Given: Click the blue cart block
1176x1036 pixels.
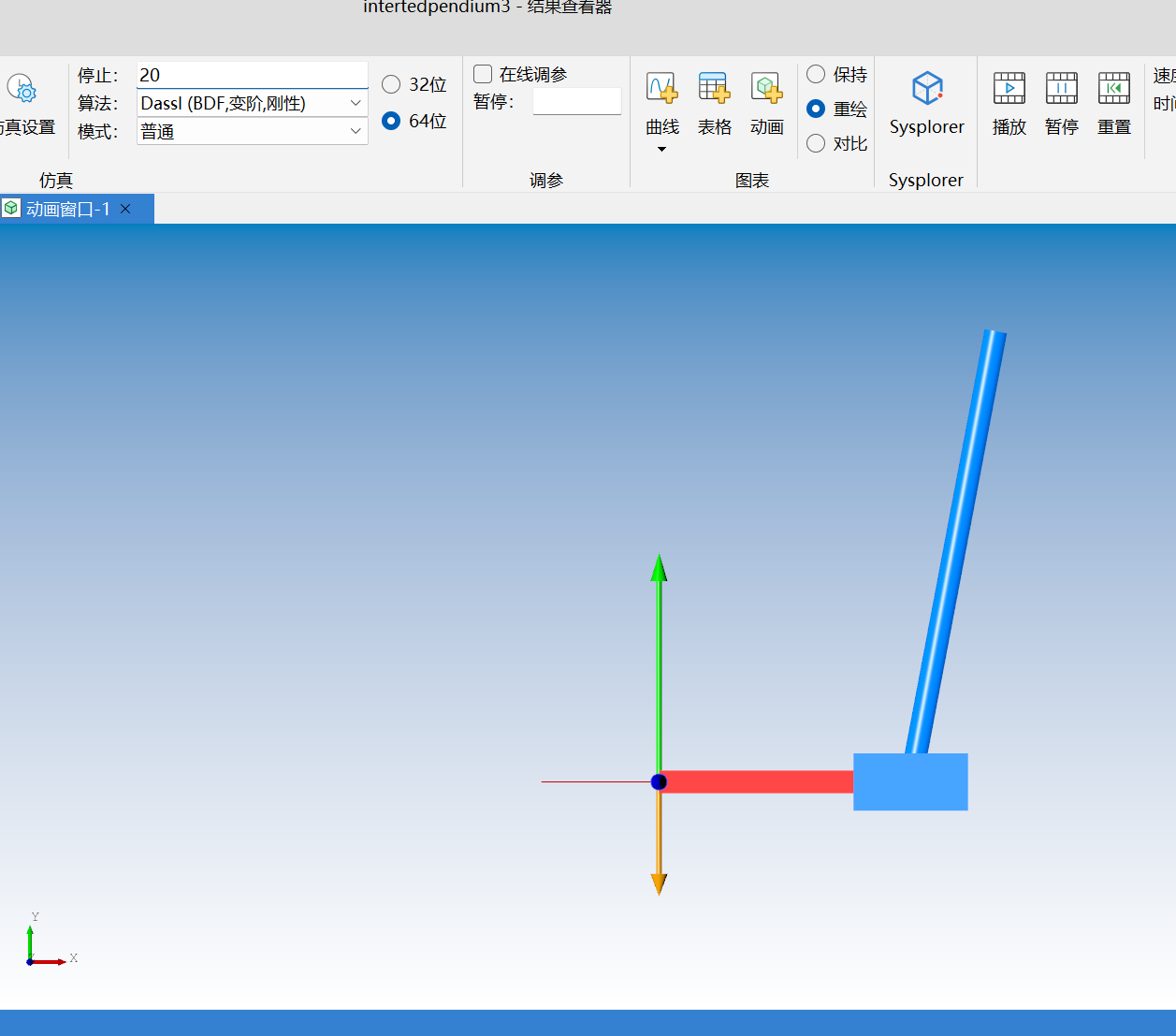Looking at the screenshot, I should [910, 781].
